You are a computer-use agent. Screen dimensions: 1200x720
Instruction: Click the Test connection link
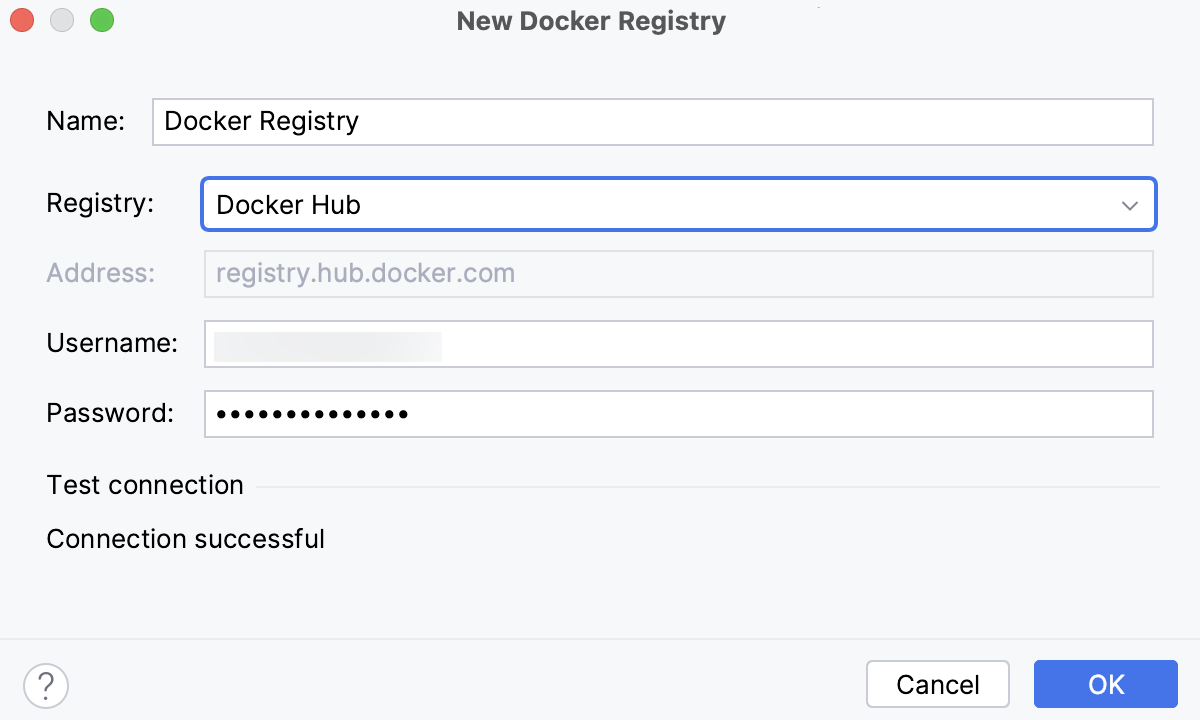click(x=144, y=485)
